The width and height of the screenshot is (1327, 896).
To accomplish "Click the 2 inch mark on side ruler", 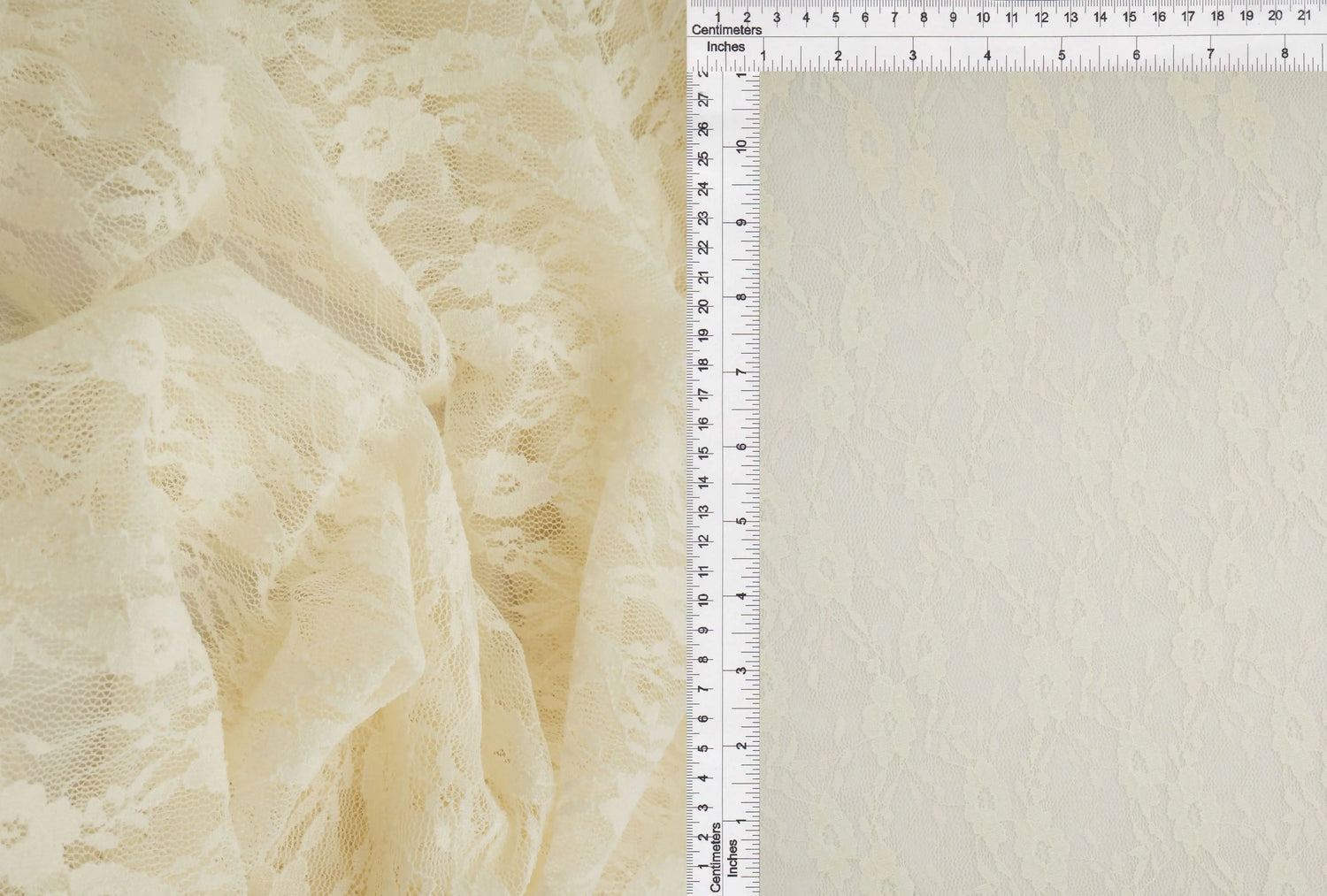I will point(741,745).
